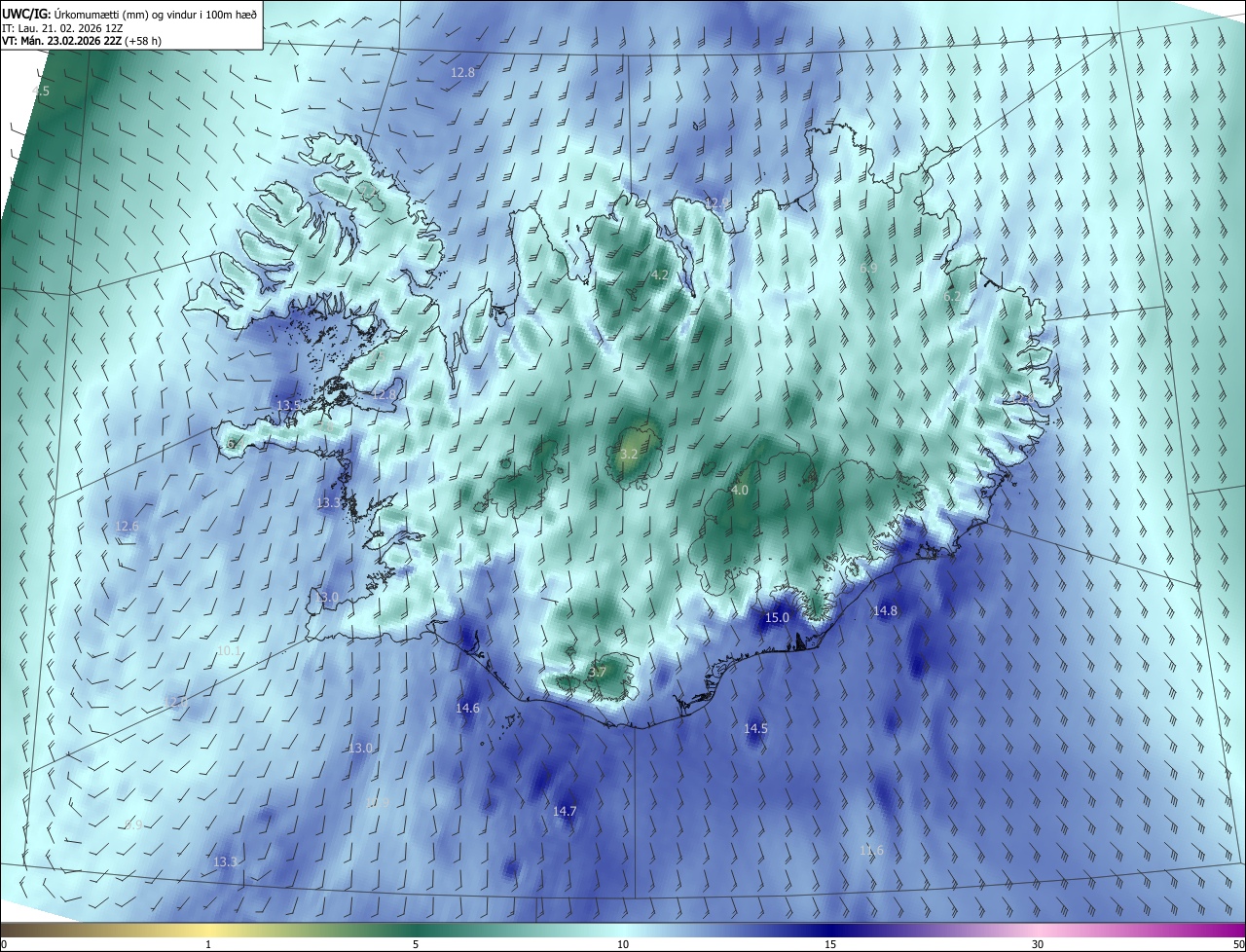Click the 15 tick on the color scale

tap(830, 944)
